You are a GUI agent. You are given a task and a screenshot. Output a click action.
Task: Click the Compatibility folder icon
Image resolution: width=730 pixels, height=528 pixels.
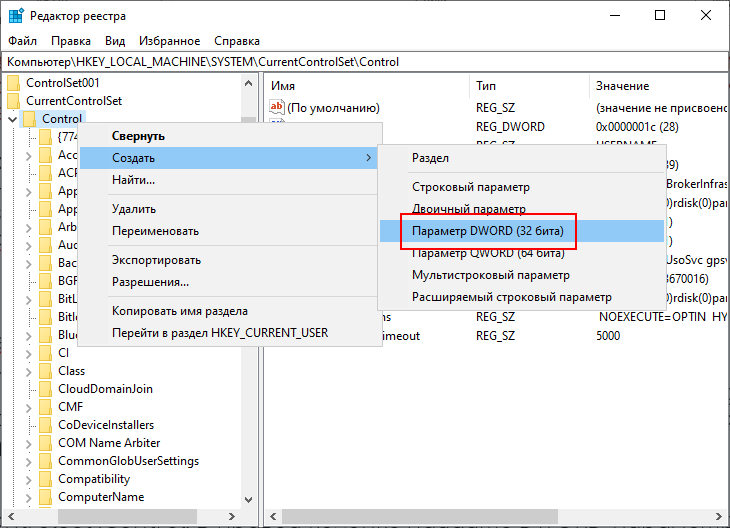[45, 479]
